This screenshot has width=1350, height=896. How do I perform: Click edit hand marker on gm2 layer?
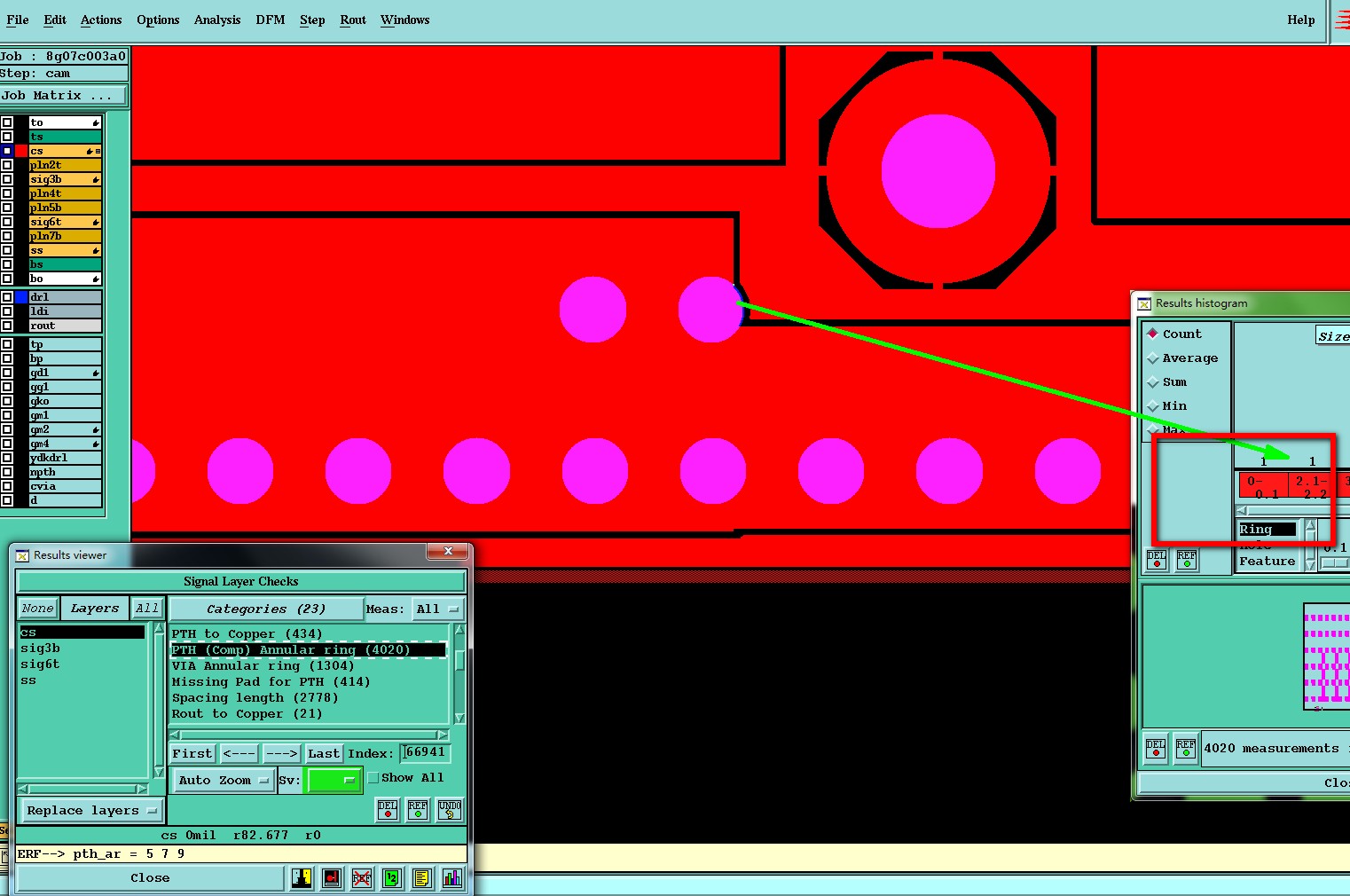point(96,429)
